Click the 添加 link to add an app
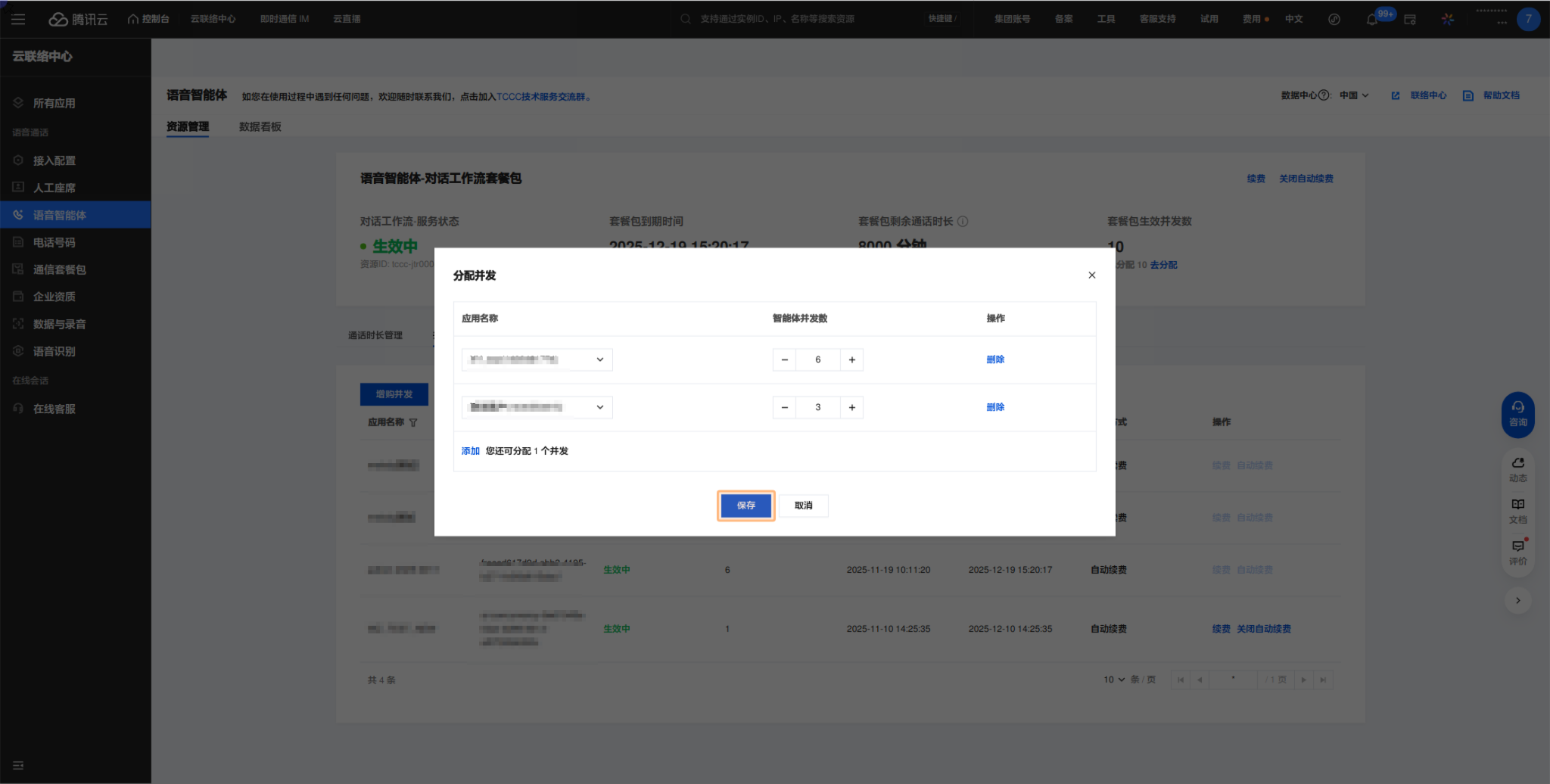 (470, 451)
